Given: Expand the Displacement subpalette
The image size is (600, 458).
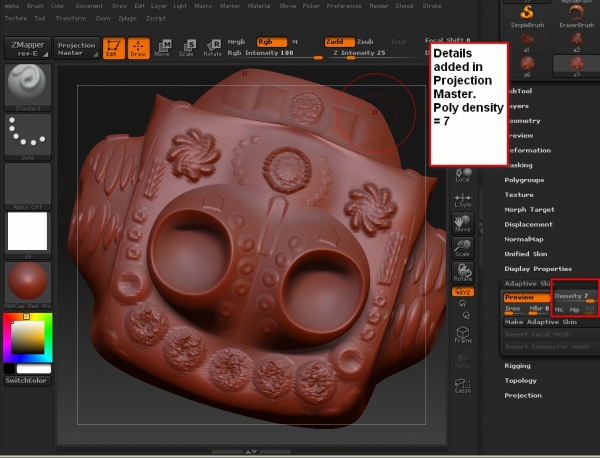Looking at the screenshot, I should [x=528, y=225].
